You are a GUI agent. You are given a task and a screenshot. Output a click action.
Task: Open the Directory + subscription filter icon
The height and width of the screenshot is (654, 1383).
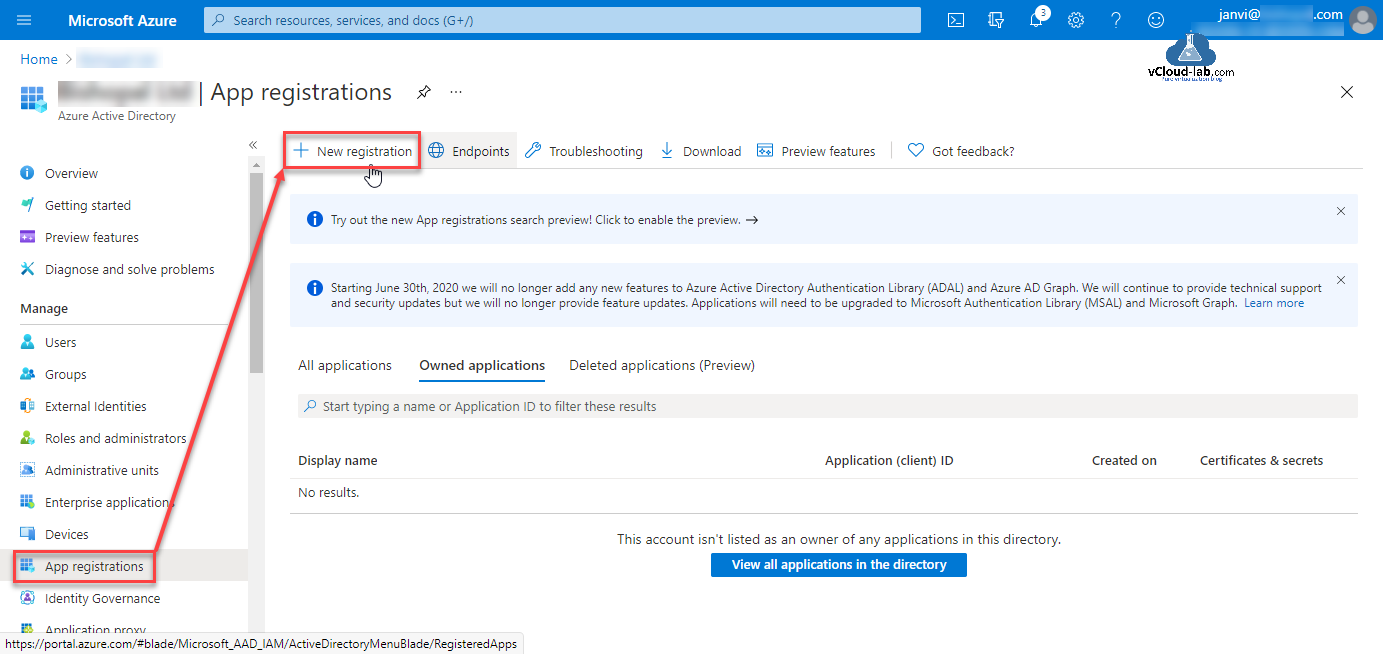995,20
